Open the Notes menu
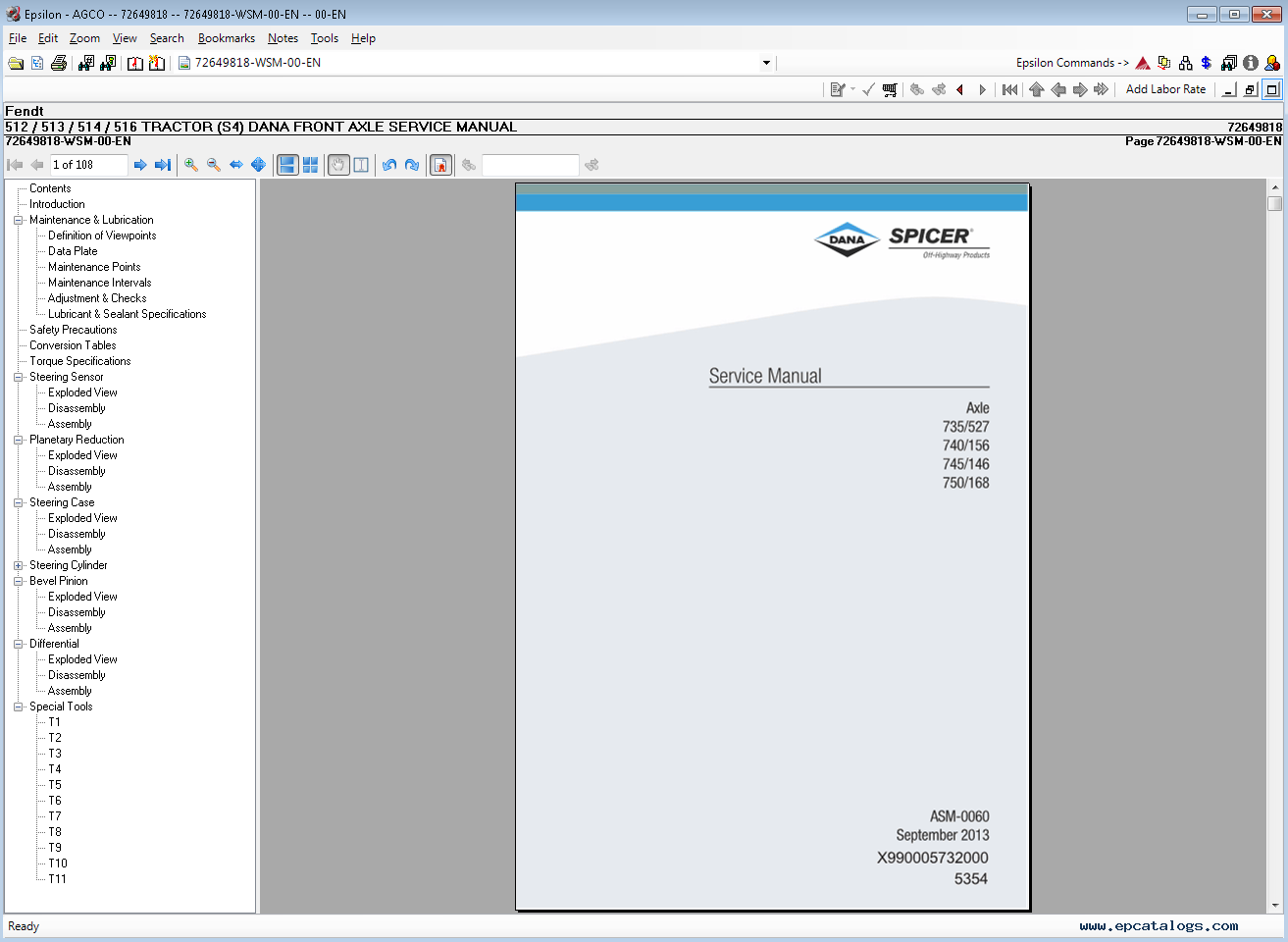Image resolution: width=1288 pixels, height=942 pixels. (283, 38)
